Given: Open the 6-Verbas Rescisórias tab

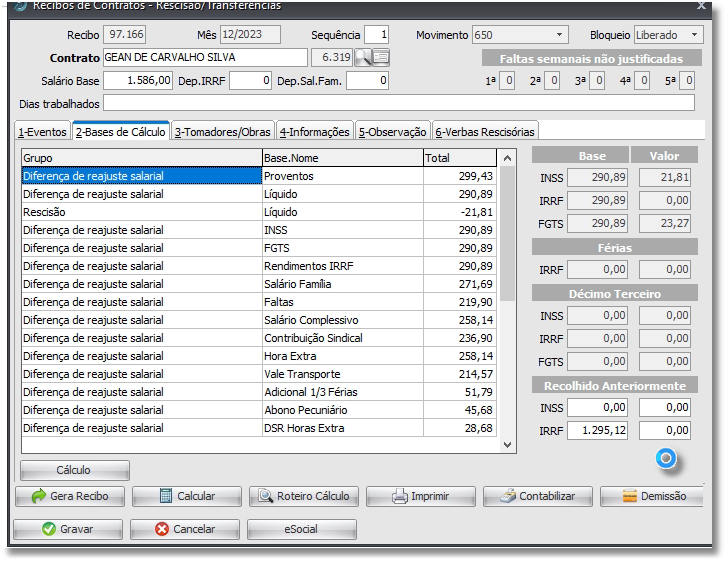Looking at the screenshot, I should 485,132.
